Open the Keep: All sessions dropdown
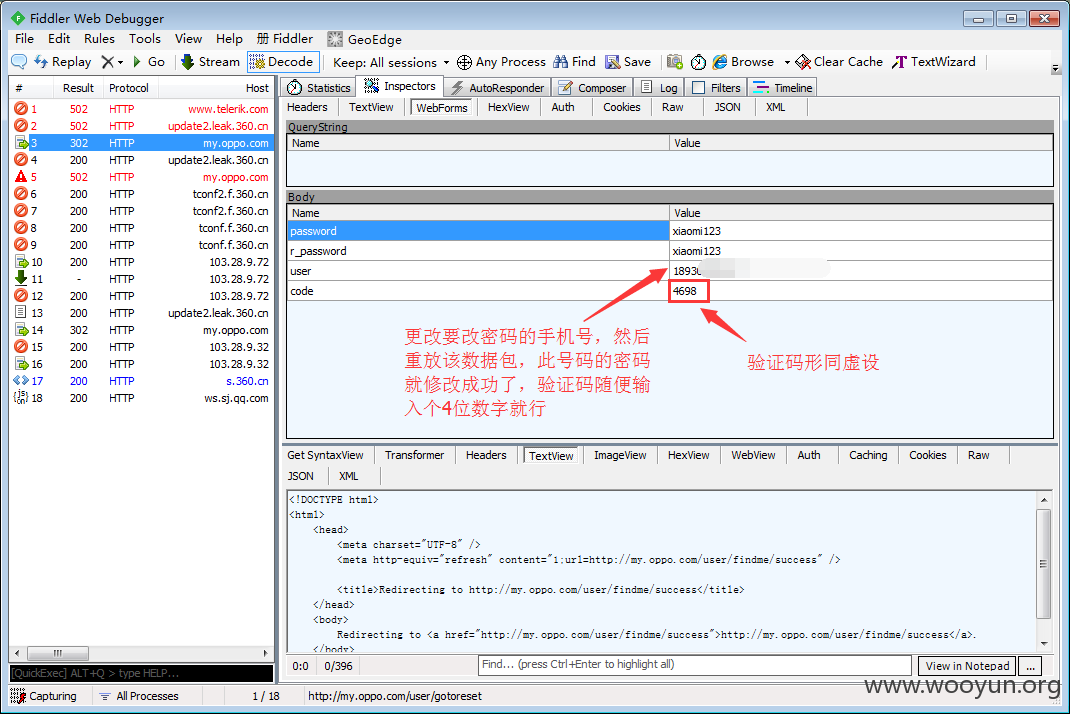This screenshot has height=714, width=1070. (391, 62)
